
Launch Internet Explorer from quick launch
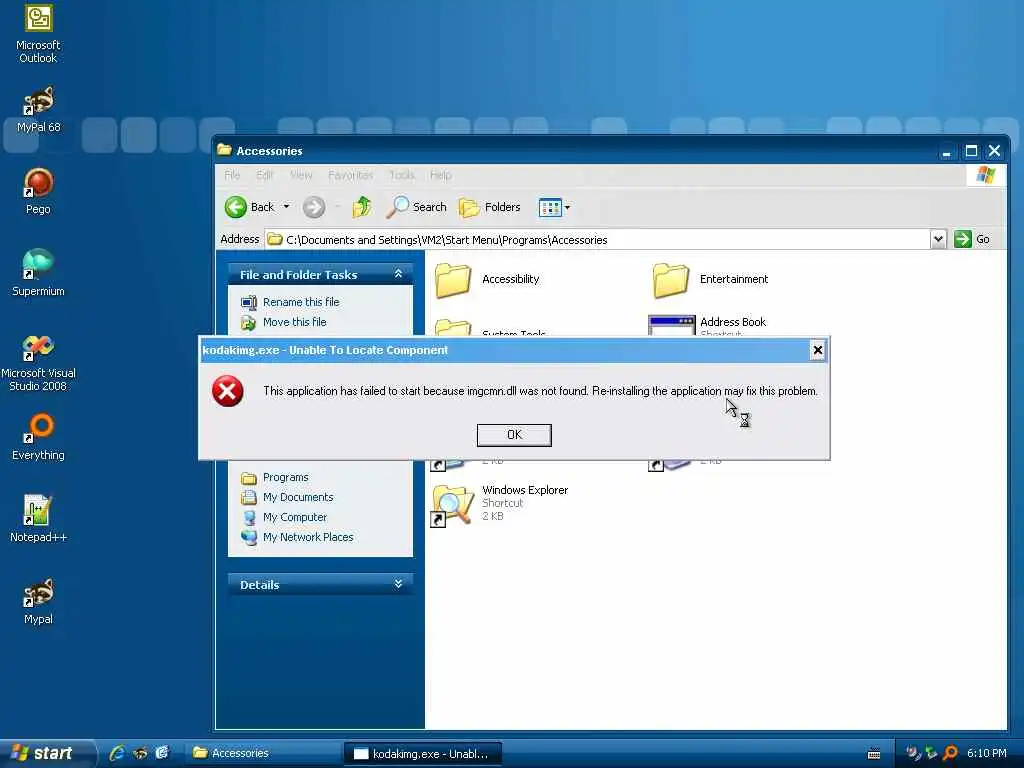click(x=118, y=753)
